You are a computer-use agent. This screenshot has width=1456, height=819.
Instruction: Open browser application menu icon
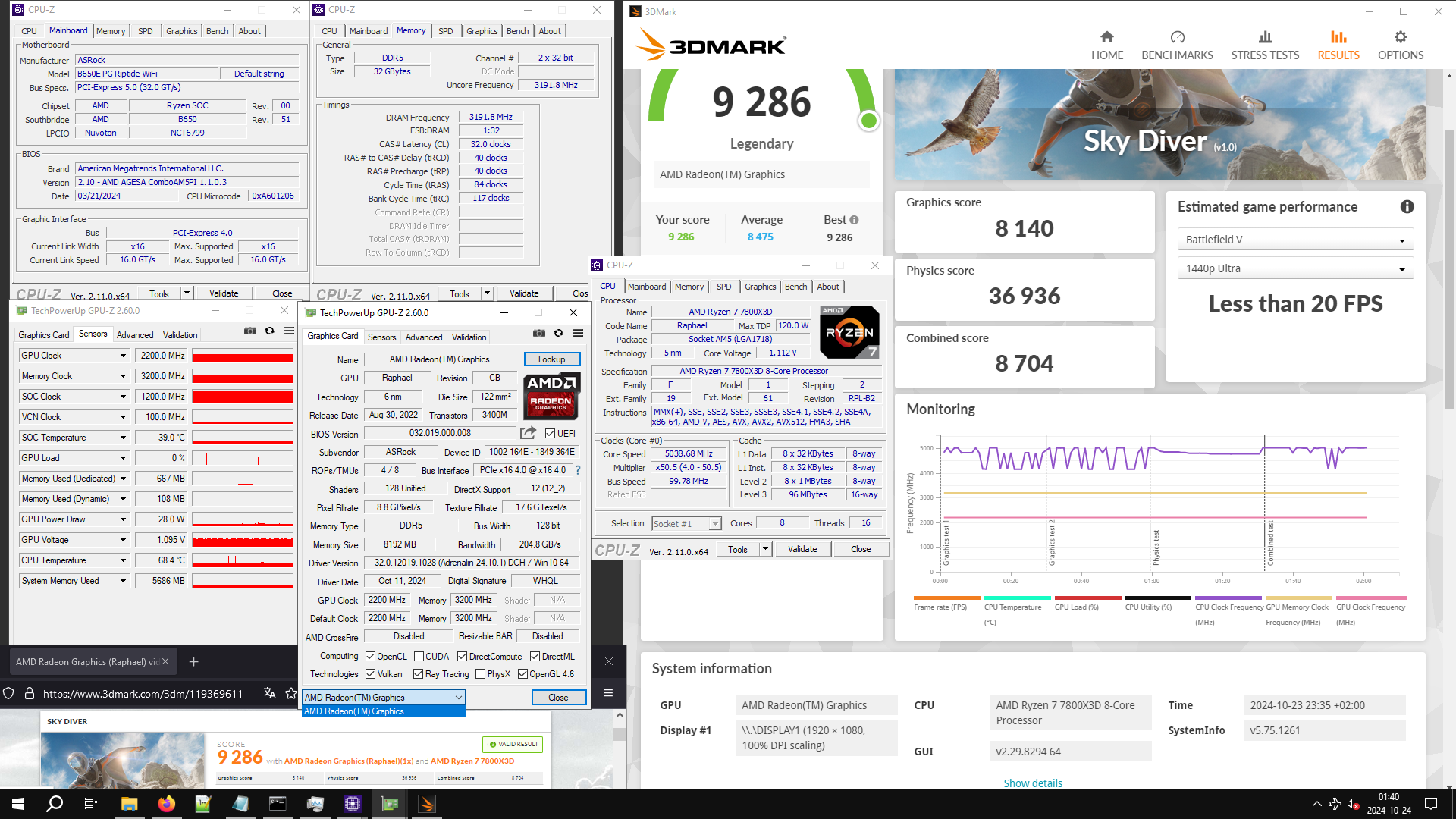pos(608,693)
